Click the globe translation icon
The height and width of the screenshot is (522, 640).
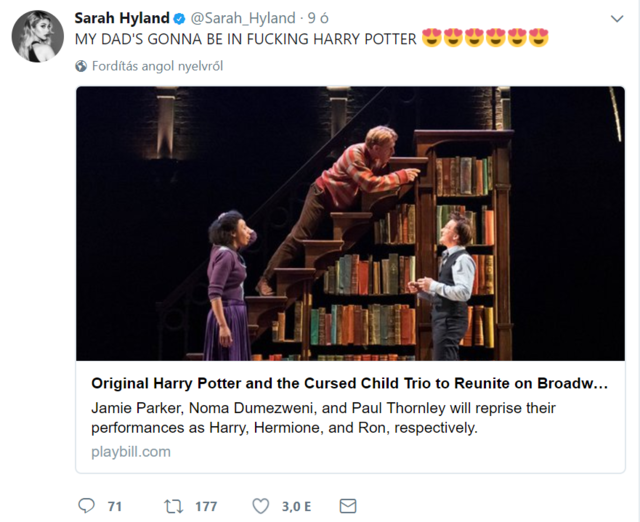[x=81, y=66]
